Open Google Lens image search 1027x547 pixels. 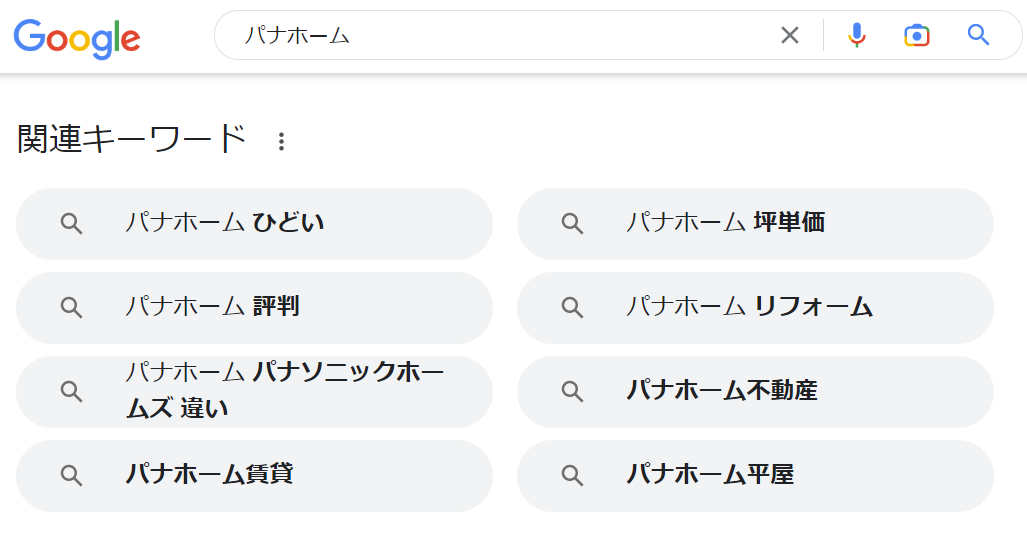[x=916, y=36]
